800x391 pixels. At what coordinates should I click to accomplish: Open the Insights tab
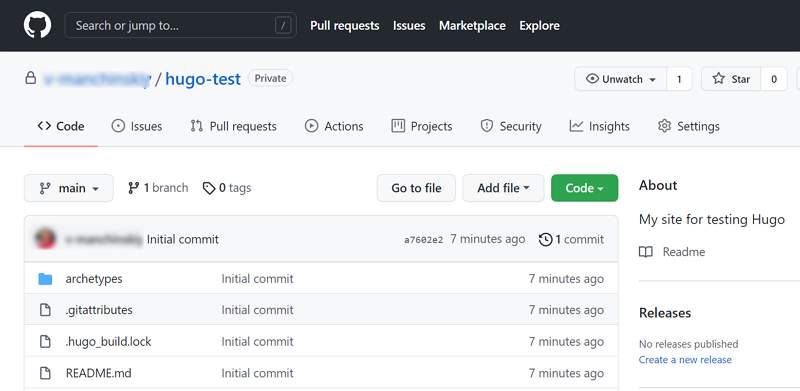pos(599,126)
